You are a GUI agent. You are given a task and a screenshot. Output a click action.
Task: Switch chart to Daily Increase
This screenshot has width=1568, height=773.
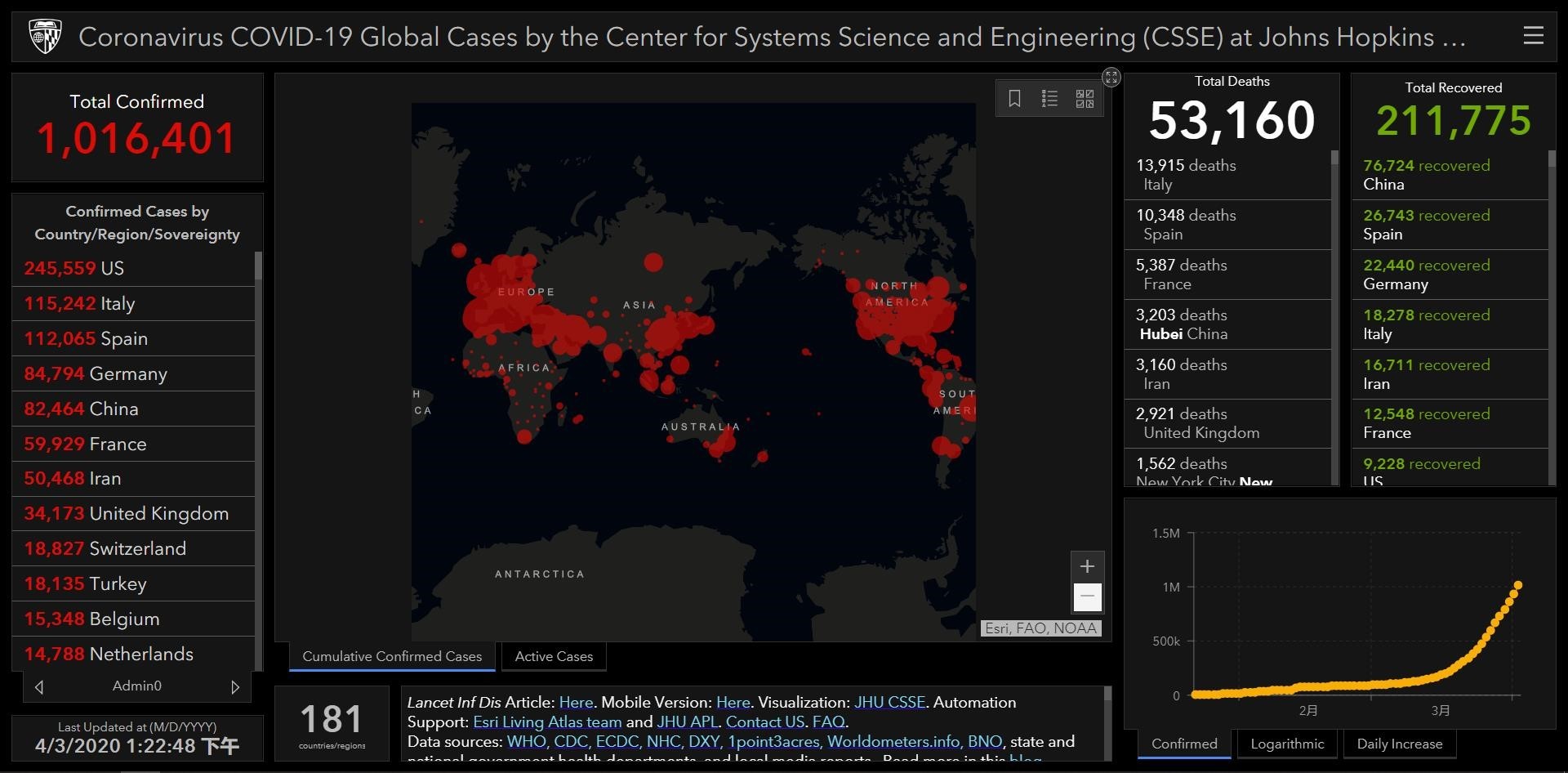[x=1399, y=744]
